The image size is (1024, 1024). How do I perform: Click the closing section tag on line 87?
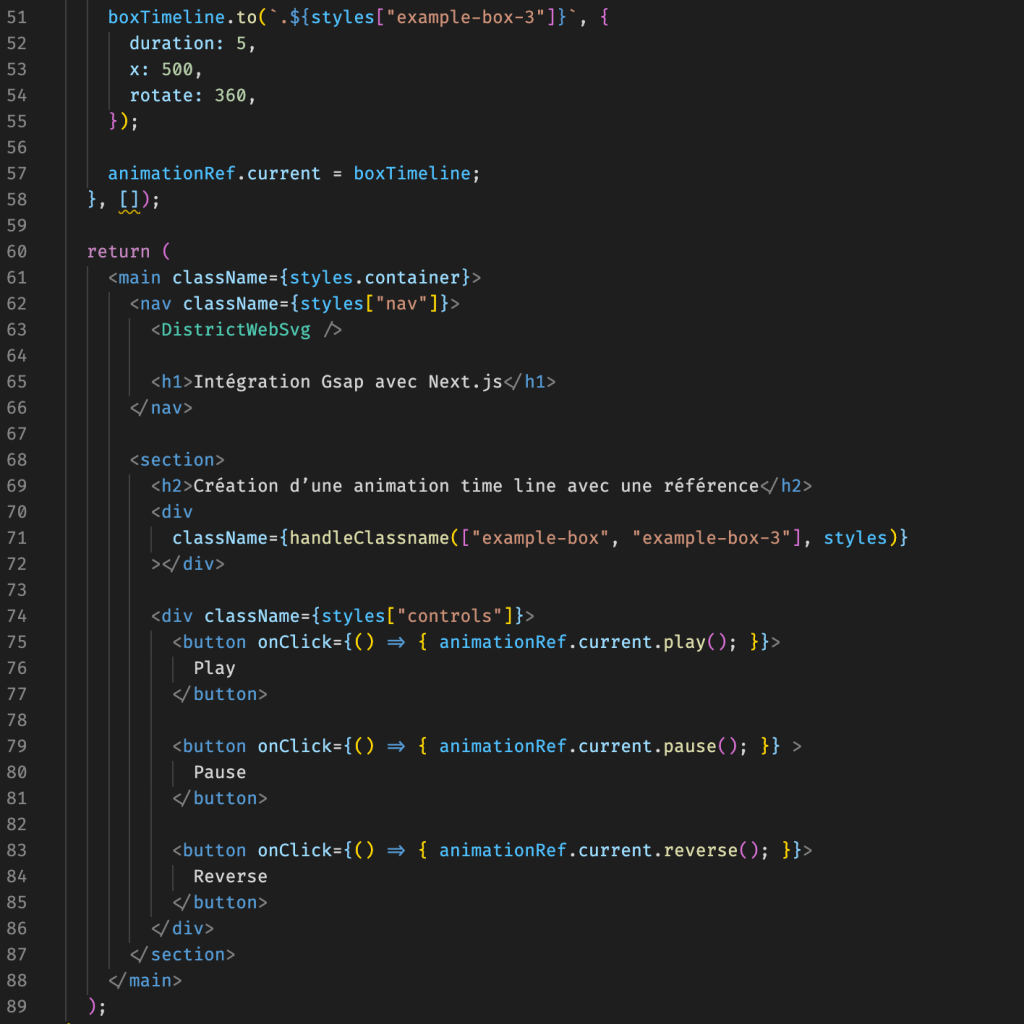coord(182,953)
